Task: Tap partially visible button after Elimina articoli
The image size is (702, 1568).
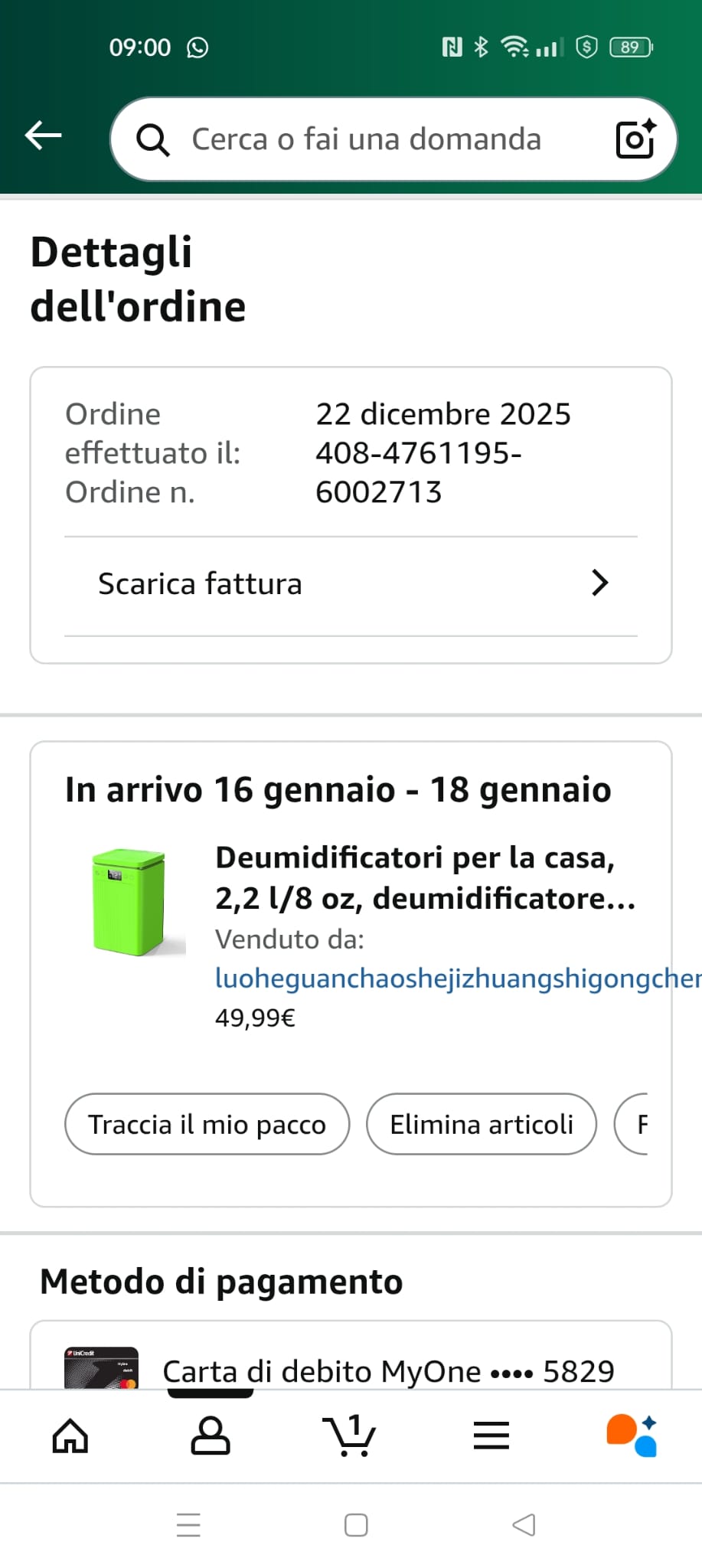Action: coord(632,1124)
